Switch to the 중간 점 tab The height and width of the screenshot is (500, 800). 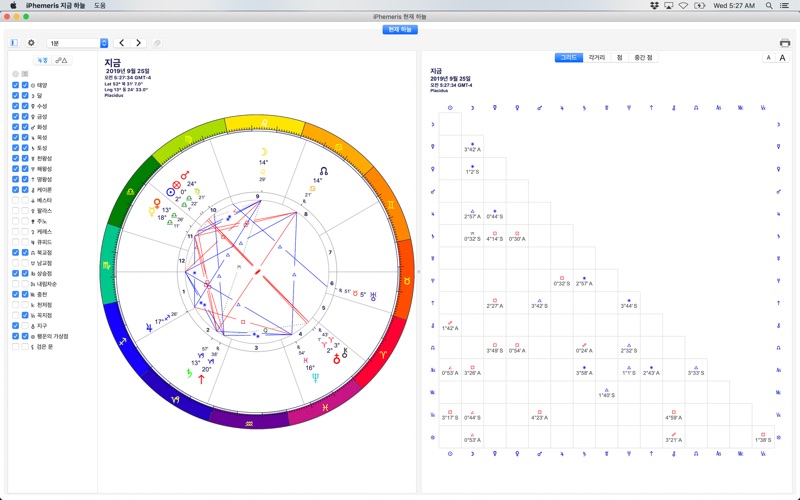point(643,58)
